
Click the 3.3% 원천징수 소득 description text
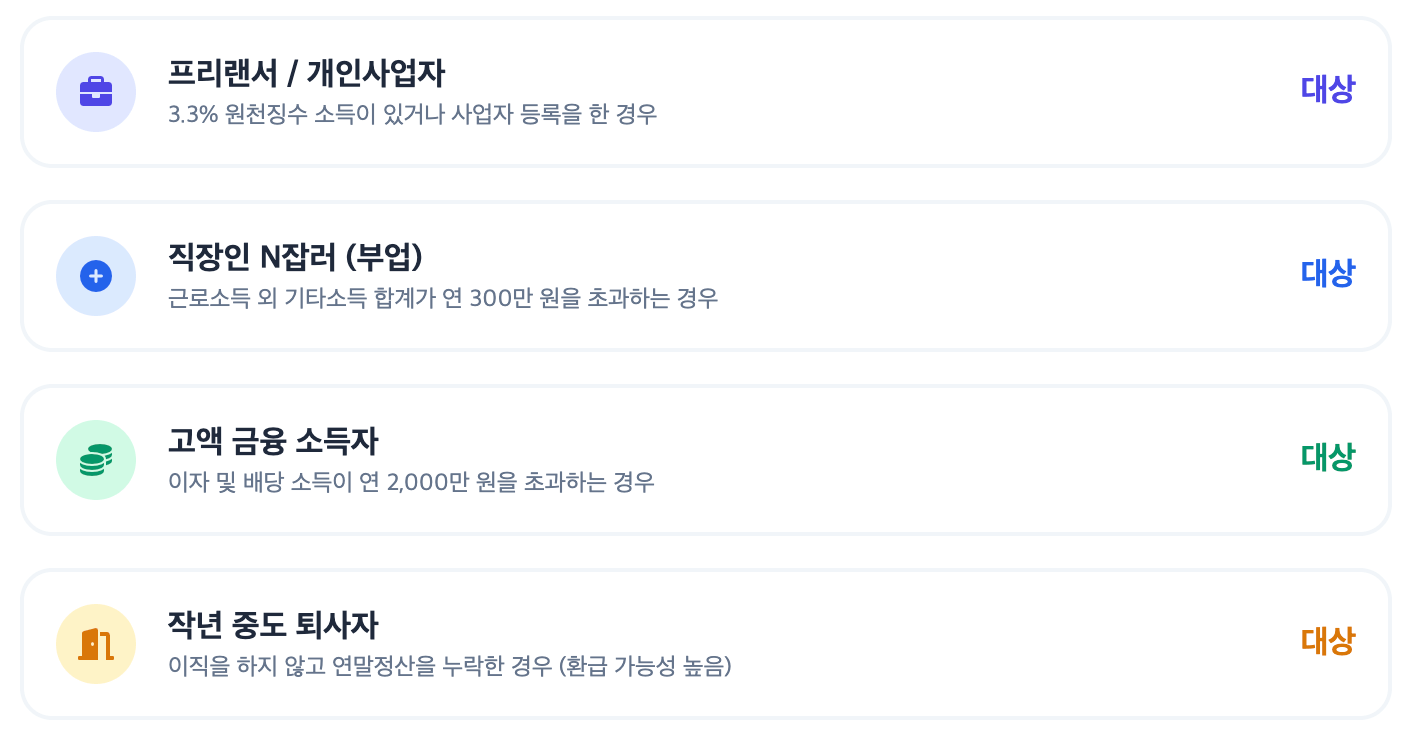[412, 115]
